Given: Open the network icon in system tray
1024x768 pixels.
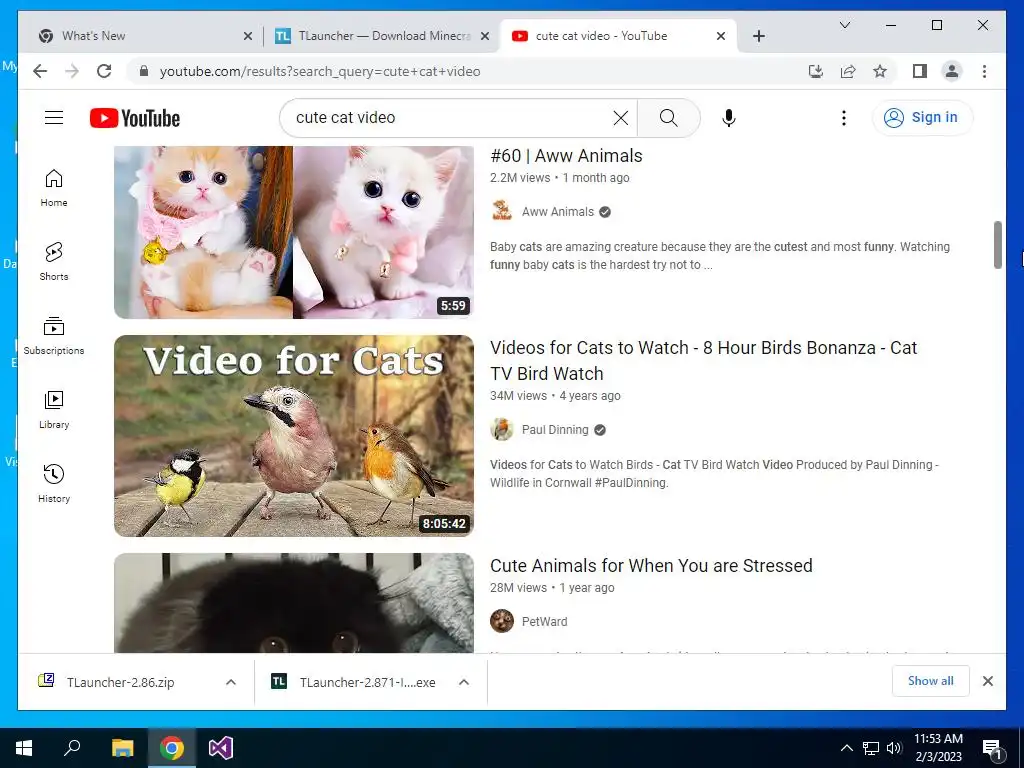Looking at the screenshot, I should pyautogui.click(x=871, y=748).
